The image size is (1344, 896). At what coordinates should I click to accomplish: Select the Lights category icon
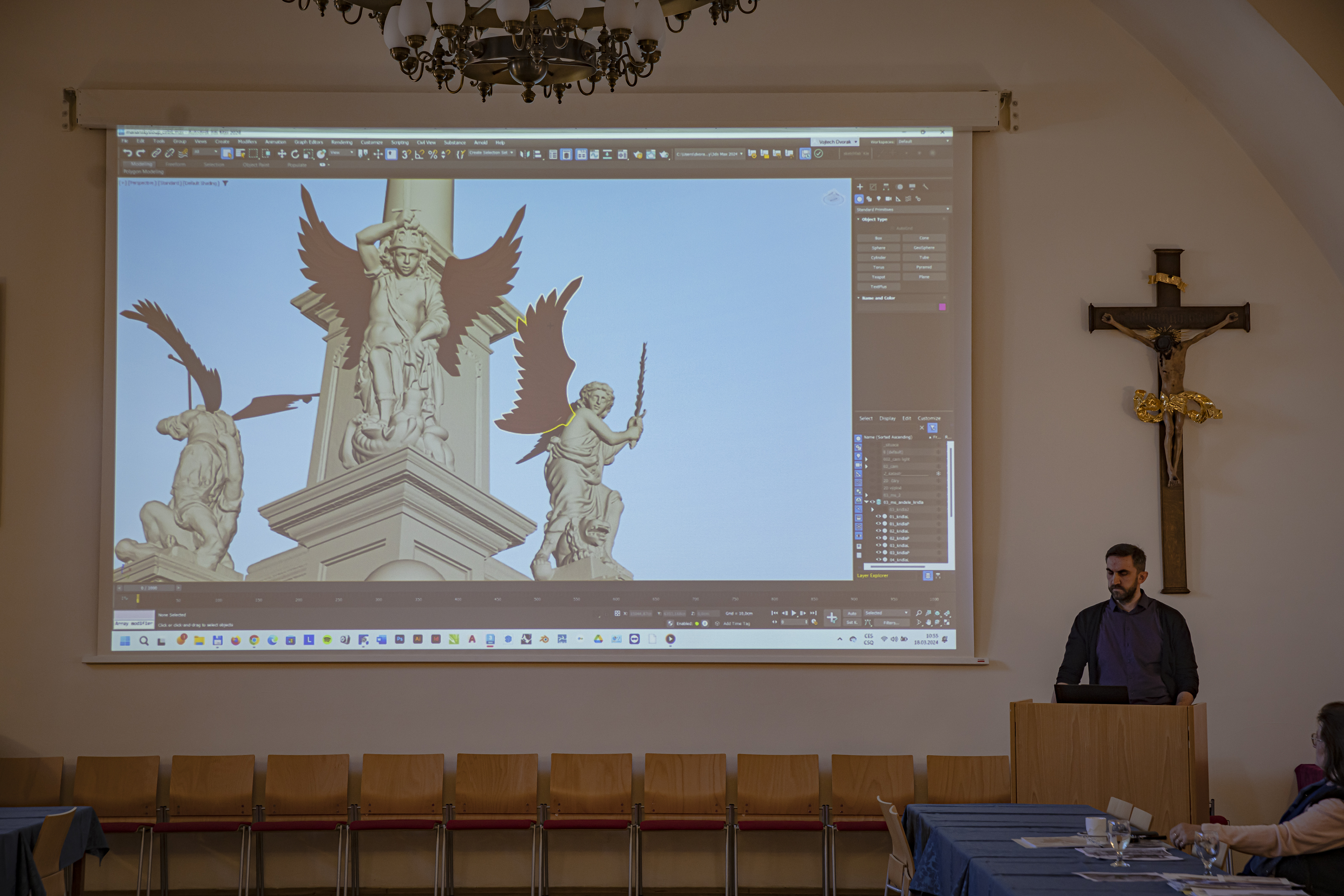coord(879,199)
